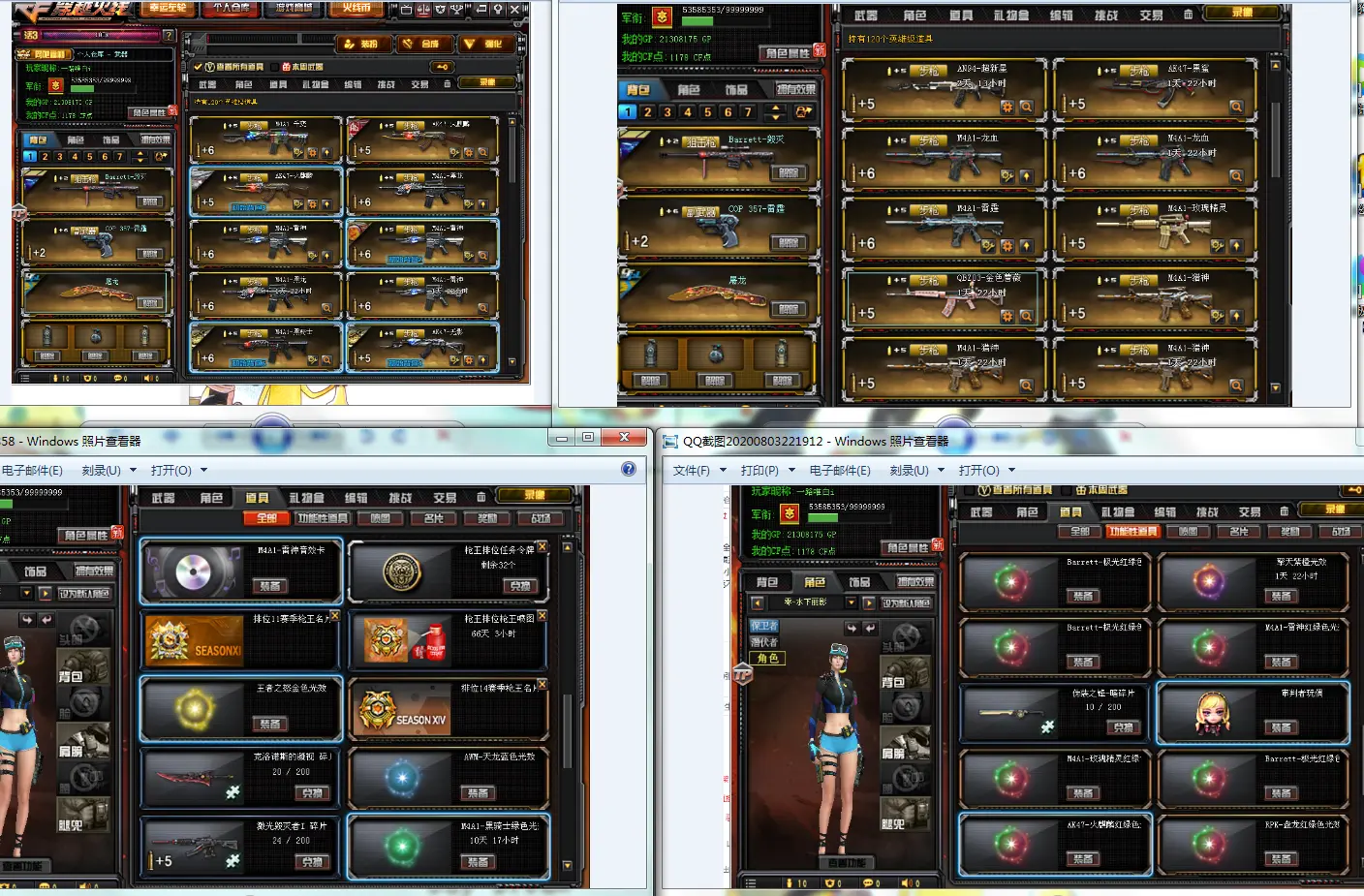
Task: Click chat bubble icon in bottom-right status bar
Action: 868,882
